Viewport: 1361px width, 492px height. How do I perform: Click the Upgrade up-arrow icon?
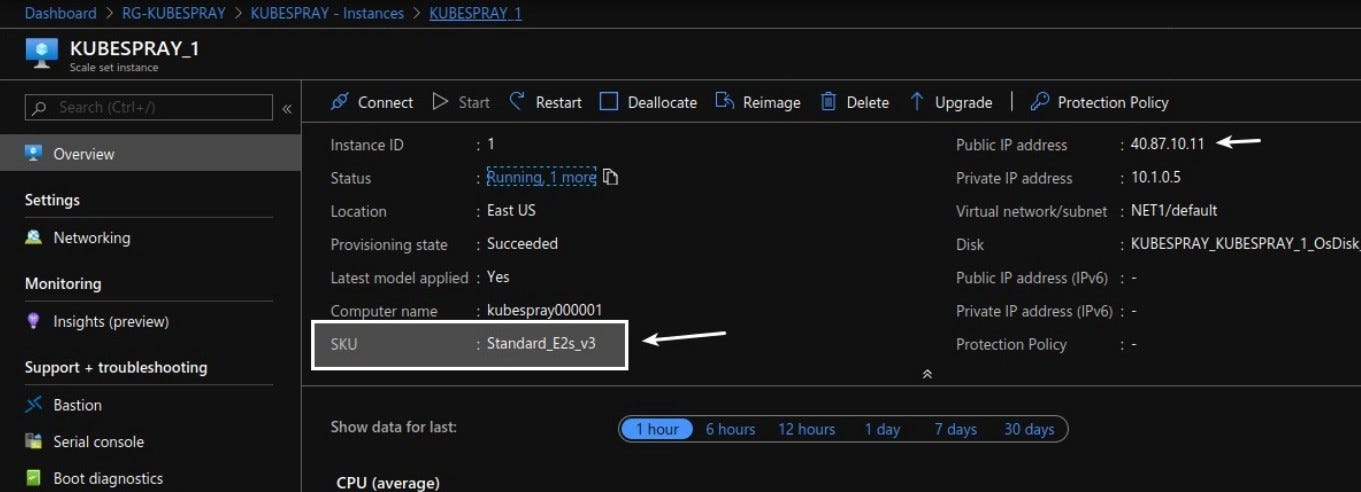tap(916, 102)
